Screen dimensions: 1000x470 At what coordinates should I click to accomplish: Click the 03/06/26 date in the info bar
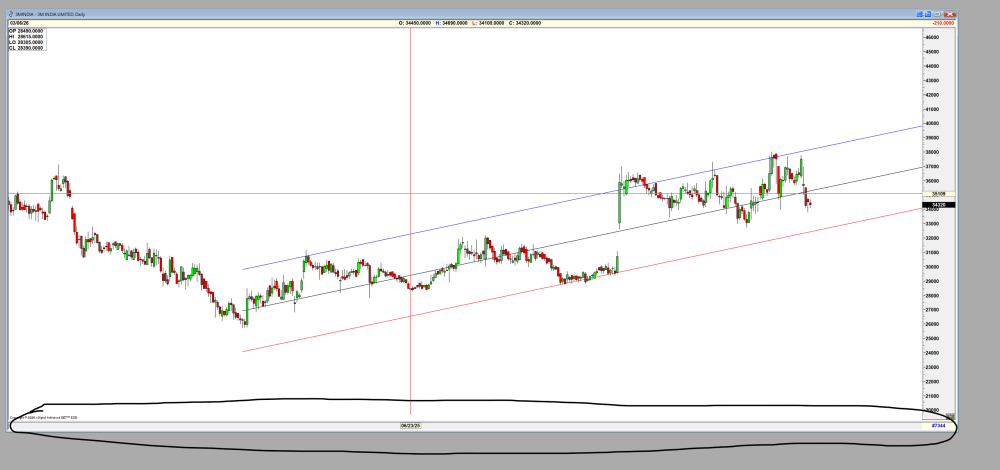[21, 22]
